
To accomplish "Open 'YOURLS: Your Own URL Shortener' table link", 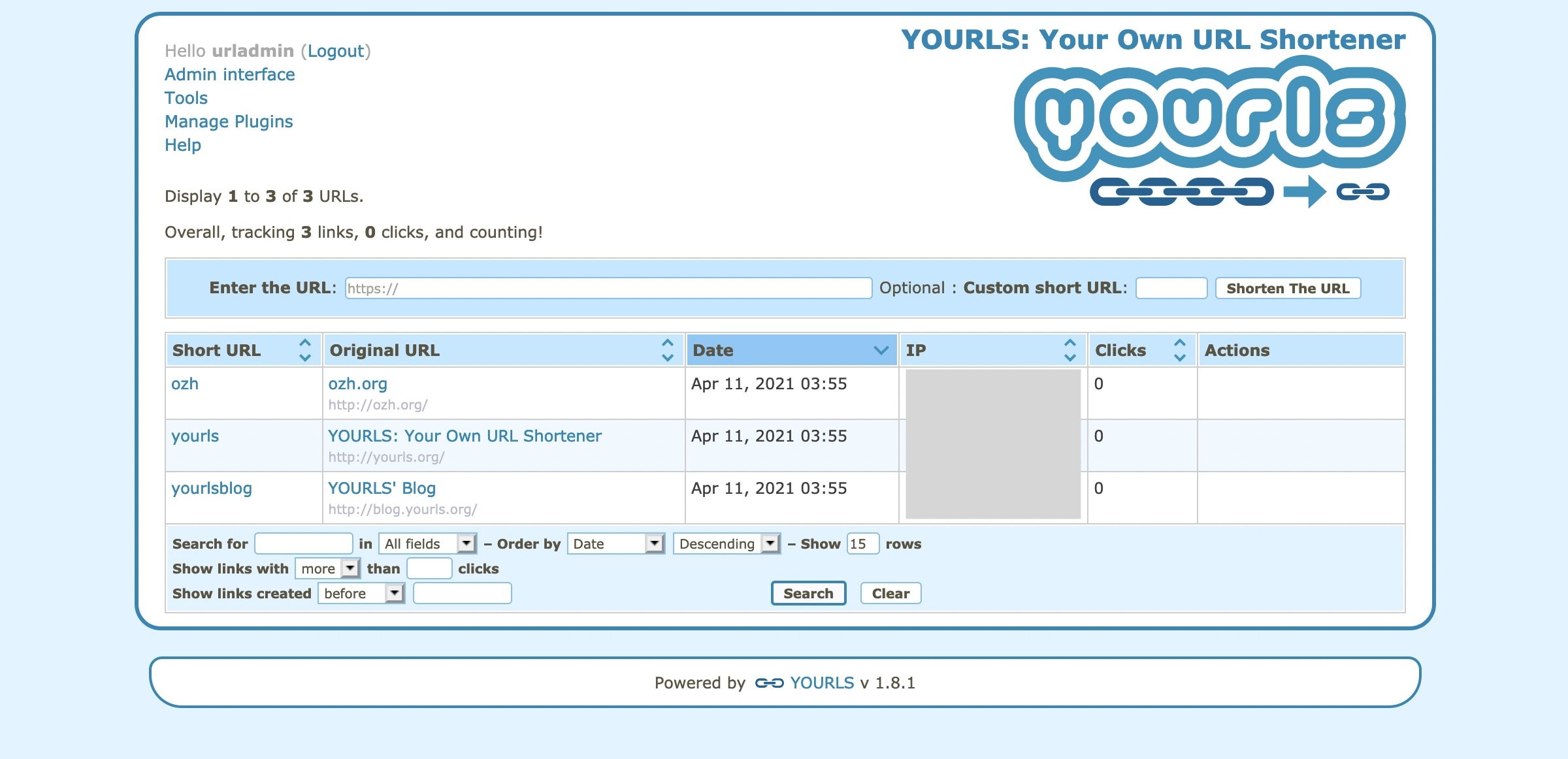I will click(x=465, y=436).
